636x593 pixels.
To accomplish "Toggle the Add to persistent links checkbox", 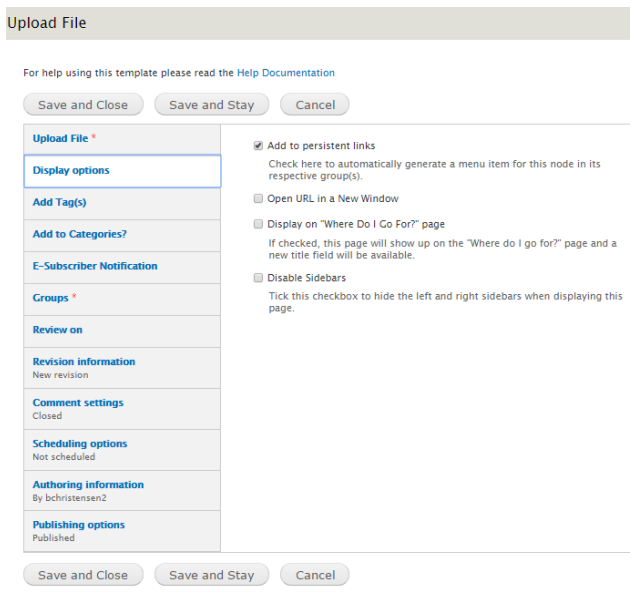I will click(x=258, y=146).
